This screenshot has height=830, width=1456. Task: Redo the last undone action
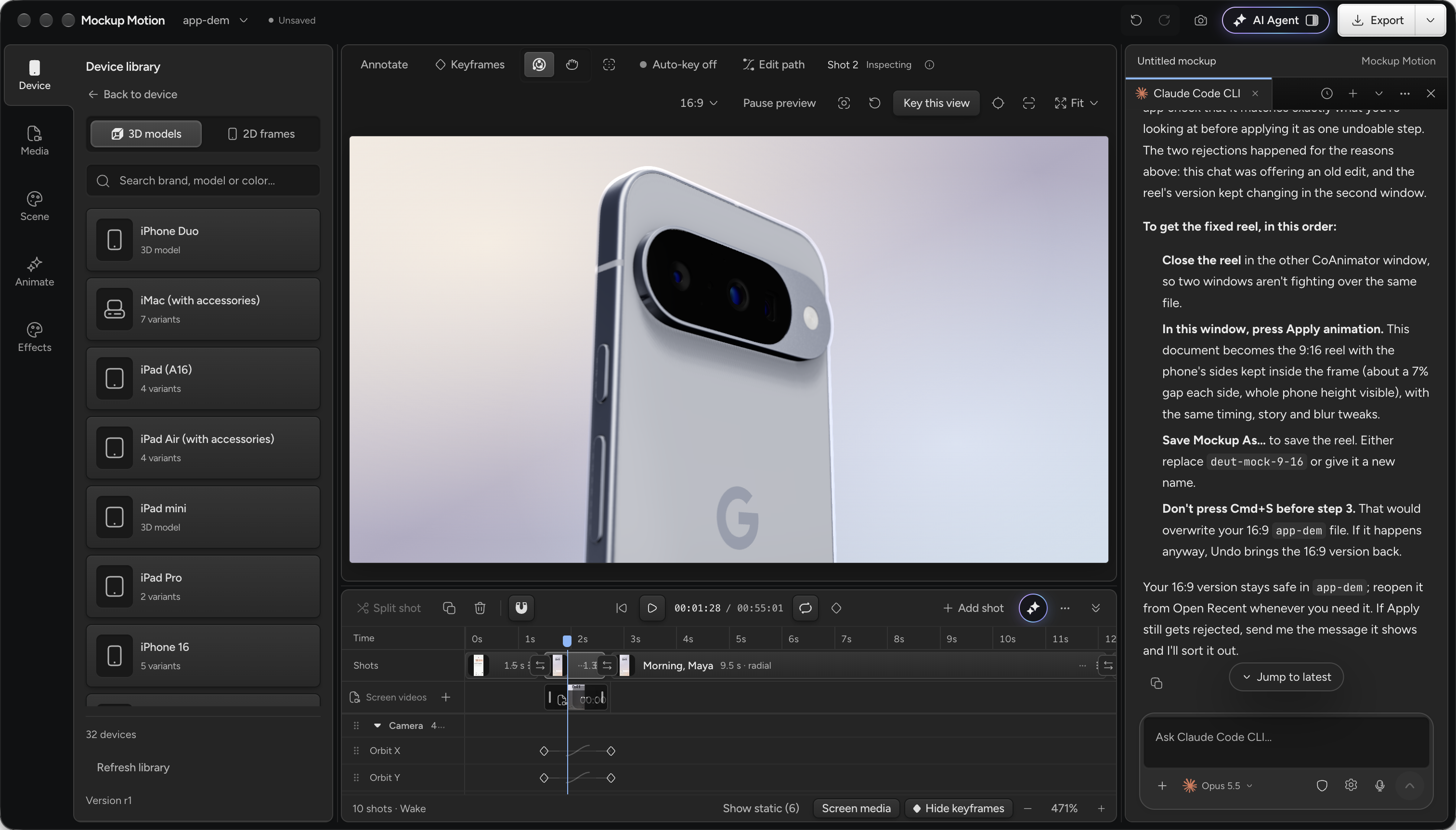point(1164,21)
